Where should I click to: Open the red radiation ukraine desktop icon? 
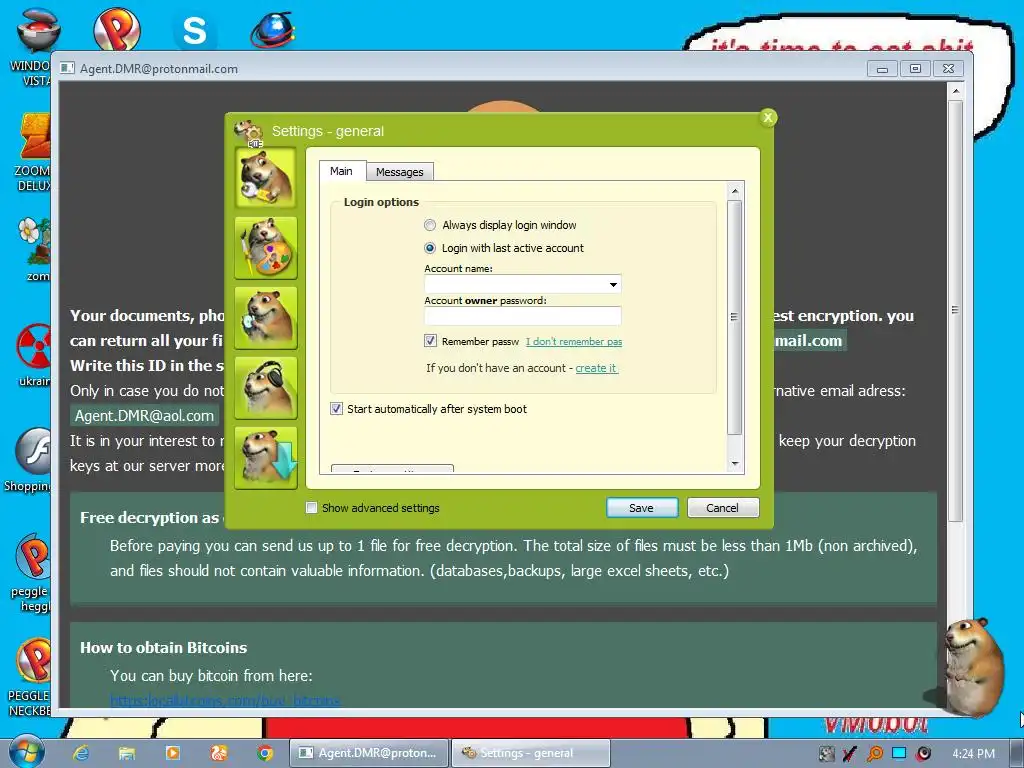[x=34, y=355]
